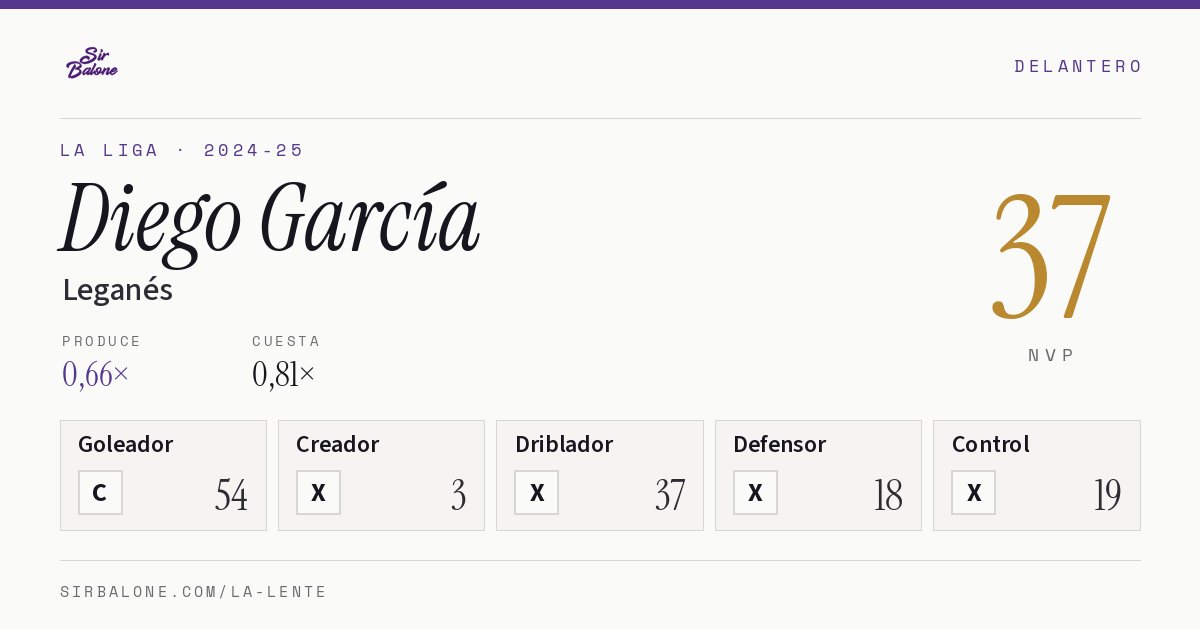The width and height of the screenshot is (1200, 630).
Task: Click the DELANTERO position label
Action: 1078,66
